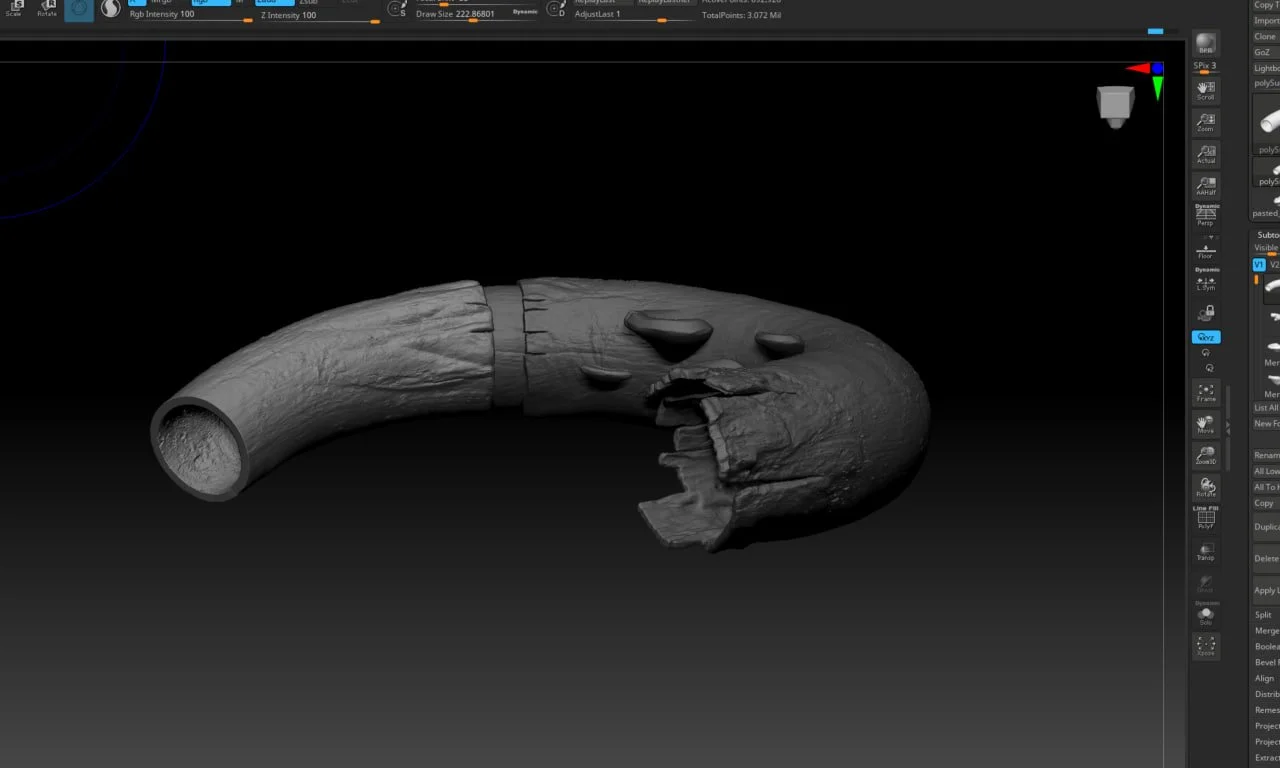Expand the Boolean section
1280x768 pixels.
(x=1266, y=647)
